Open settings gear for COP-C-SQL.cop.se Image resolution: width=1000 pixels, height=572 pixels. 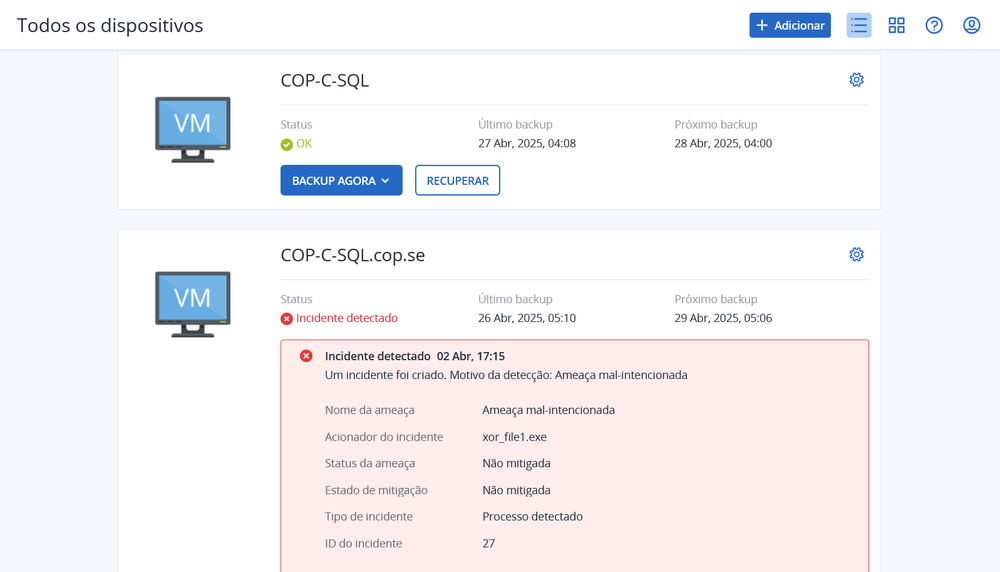857,254
